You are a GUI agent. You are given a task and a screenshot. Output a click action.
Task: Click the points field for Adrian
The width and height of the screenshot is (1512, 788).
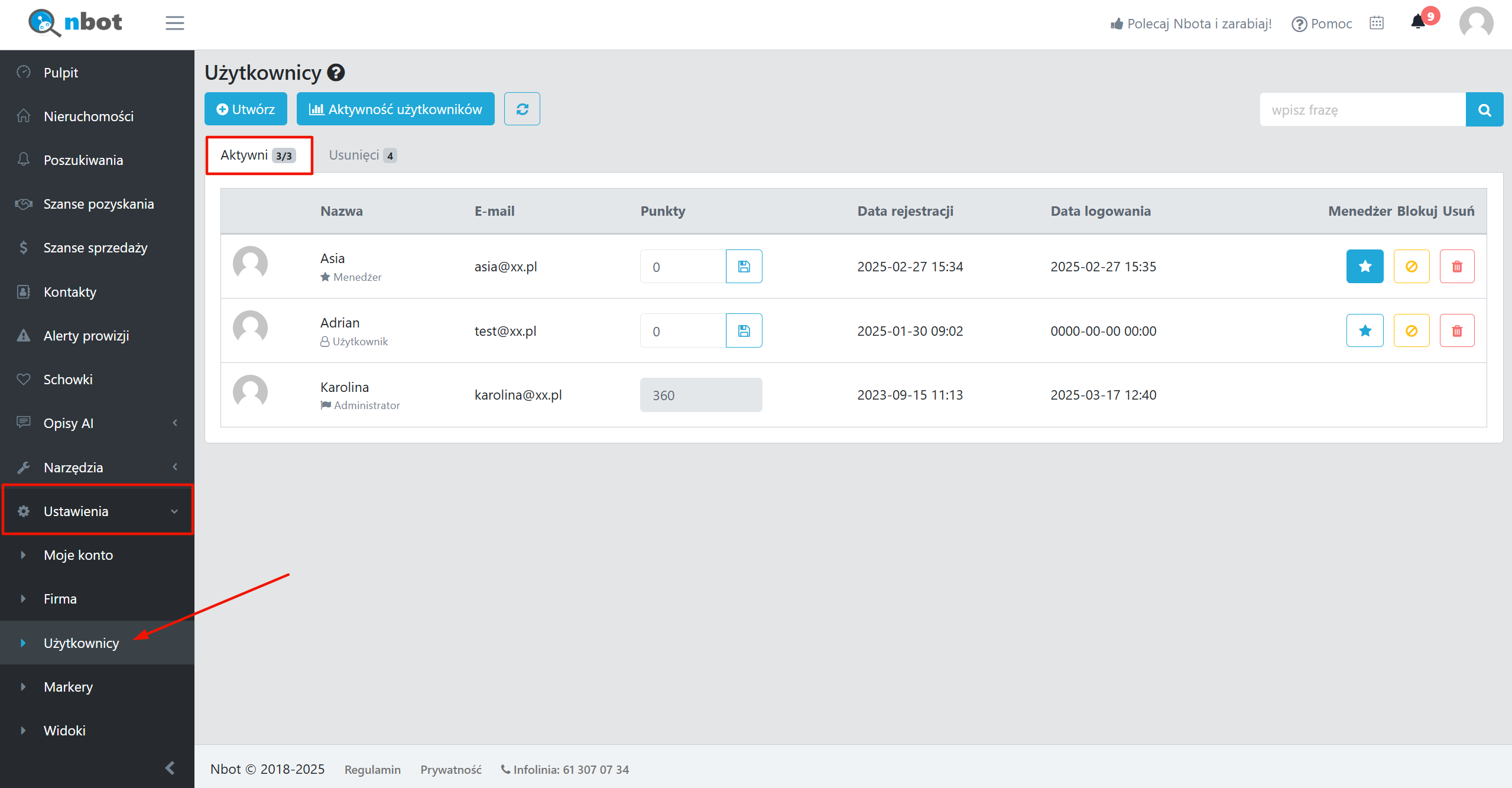683,331
